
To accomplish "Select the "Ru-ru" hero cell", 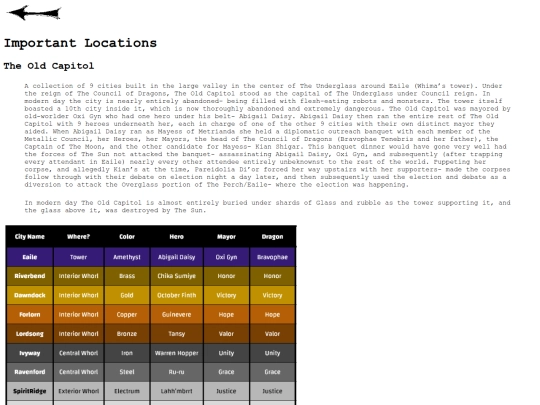I will [177, 372].
